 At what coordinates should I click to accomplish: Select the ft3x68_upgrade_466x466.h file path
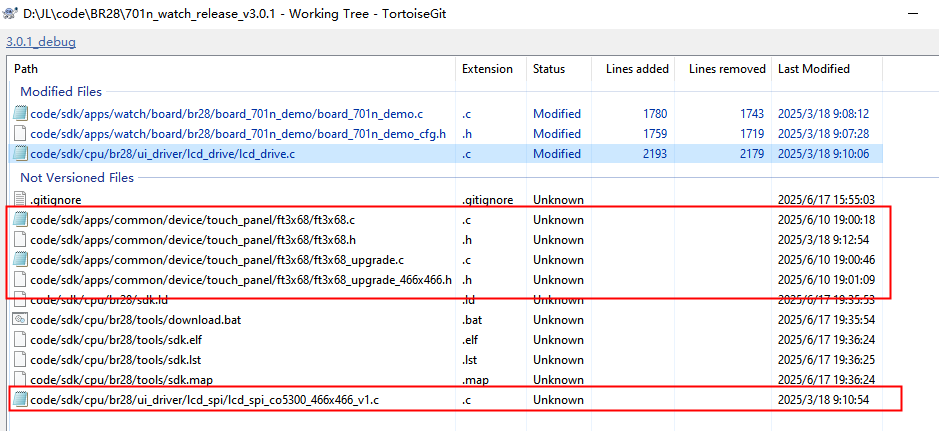[241, 280]
